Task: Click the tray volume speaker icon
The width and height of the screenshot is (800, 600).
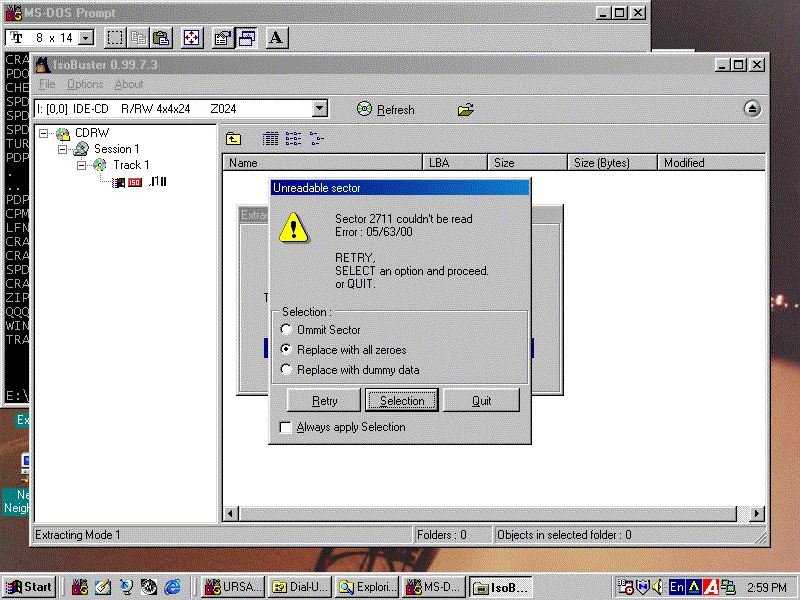Action: [657, 587]
